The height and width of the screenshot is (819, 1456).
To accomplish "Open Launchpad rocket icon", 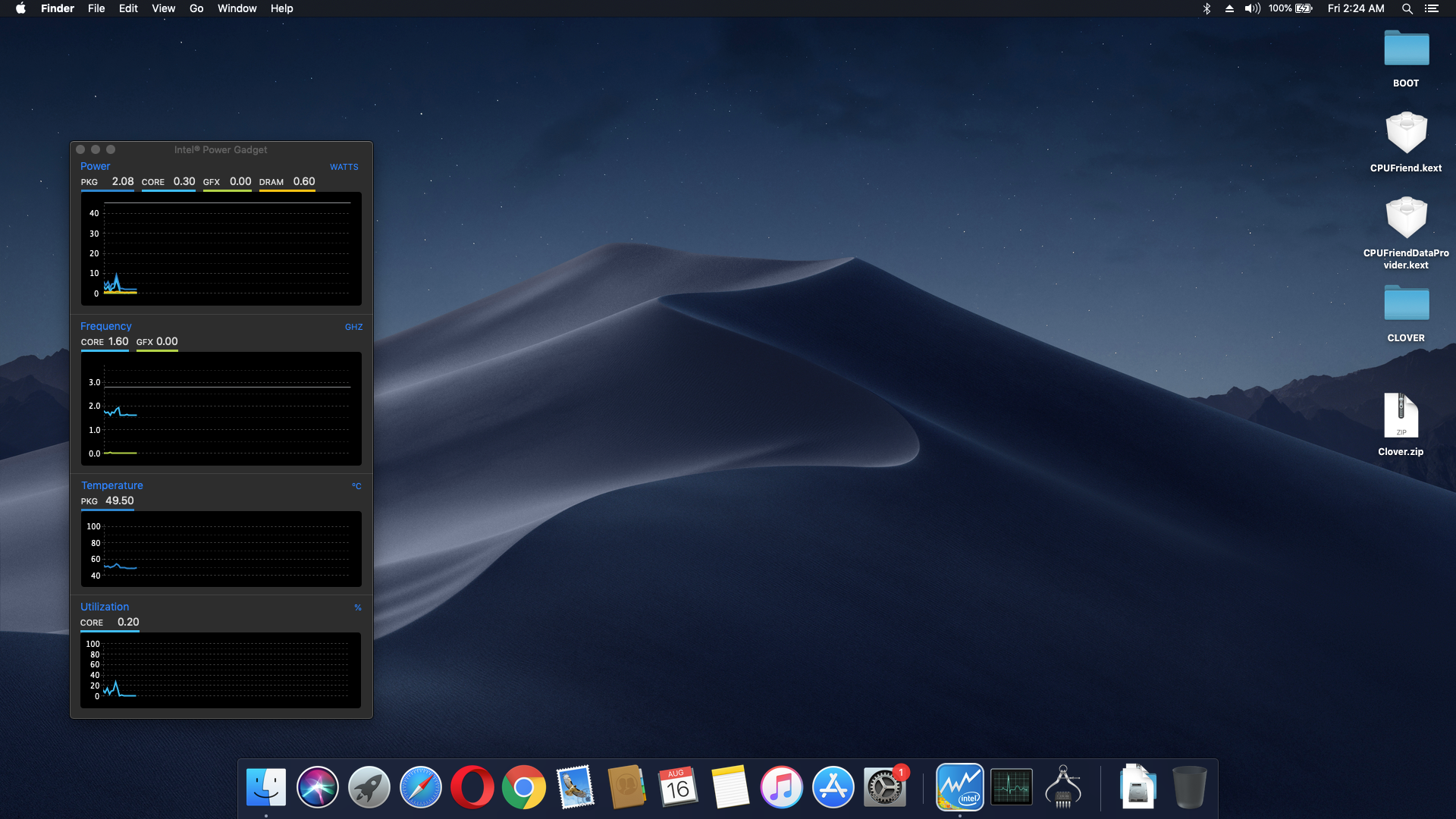I will 369,787.
